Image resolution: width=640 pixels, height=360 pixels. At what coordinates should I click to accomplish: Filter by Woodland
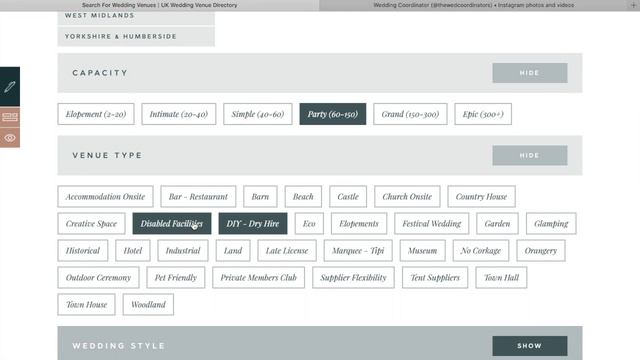148,304
